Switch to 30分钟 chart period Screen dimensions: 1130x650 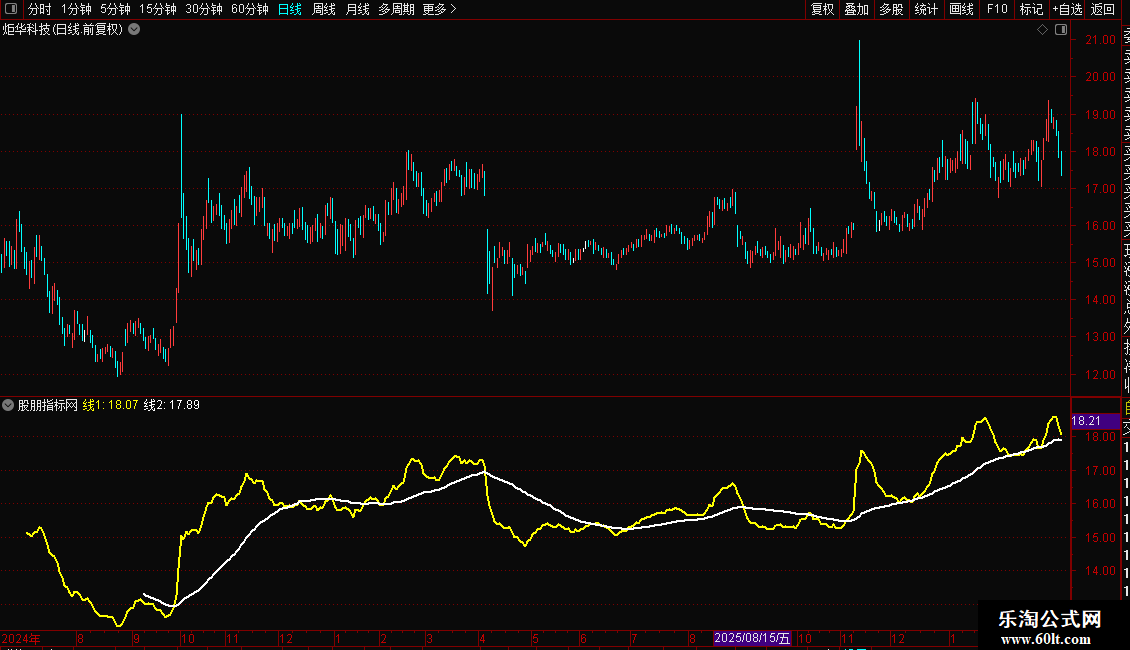point(204,9)
